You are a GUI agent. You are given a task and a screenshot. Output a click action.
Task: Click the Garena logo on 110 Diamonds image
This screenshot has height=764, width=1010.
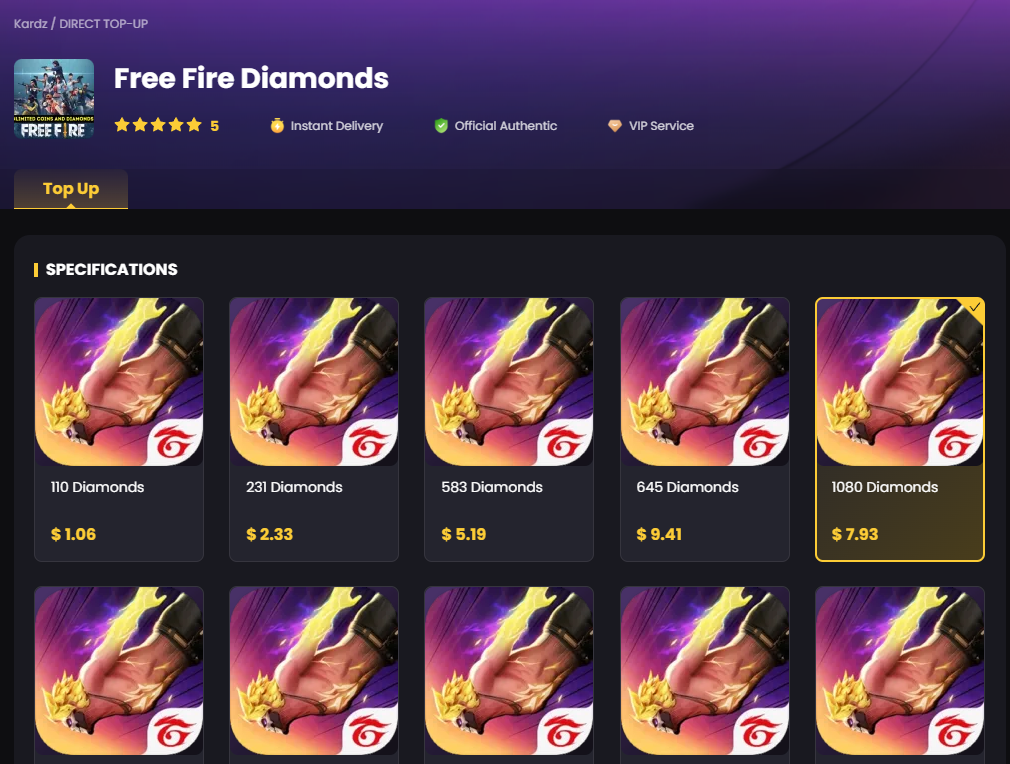tap(175, 441)
